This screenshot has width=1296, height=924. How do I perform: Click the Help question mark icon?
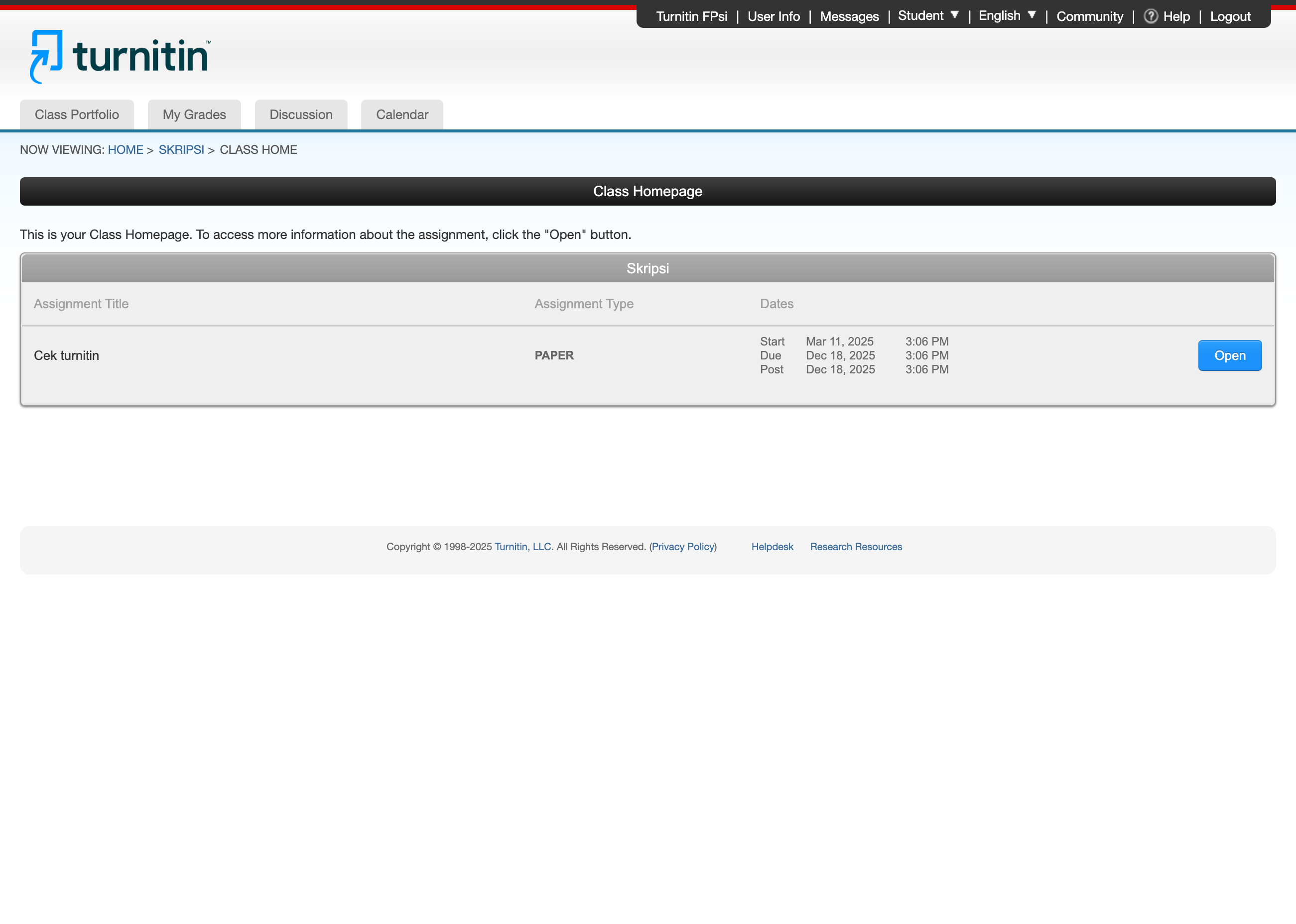click(1150, 16)
